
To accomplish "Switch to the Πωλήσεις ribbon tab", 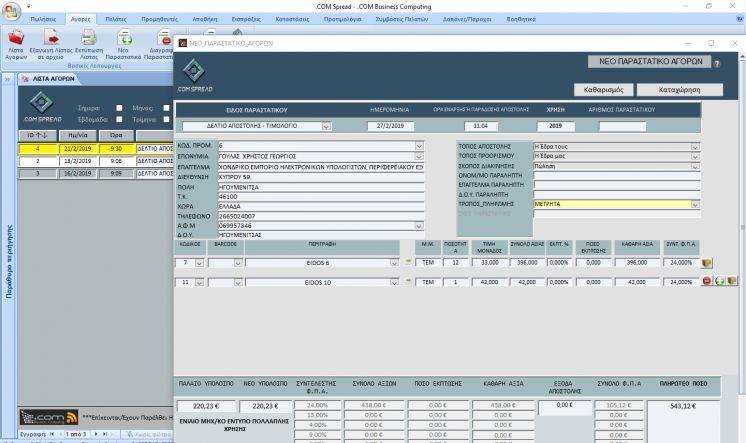I will 43,20.
